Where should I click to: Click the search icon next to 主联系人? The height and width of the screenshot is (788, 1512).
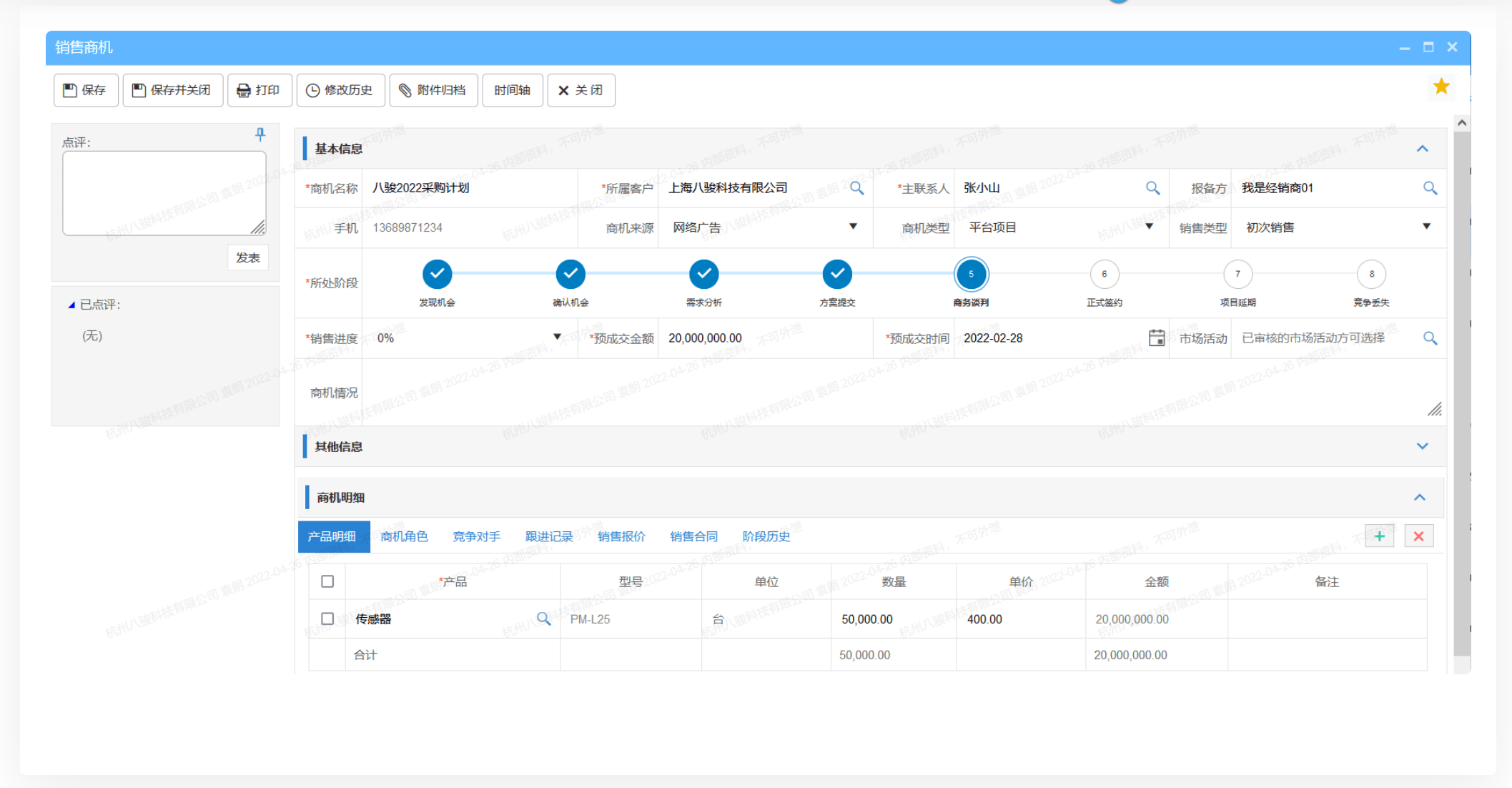pos(1155,190)
